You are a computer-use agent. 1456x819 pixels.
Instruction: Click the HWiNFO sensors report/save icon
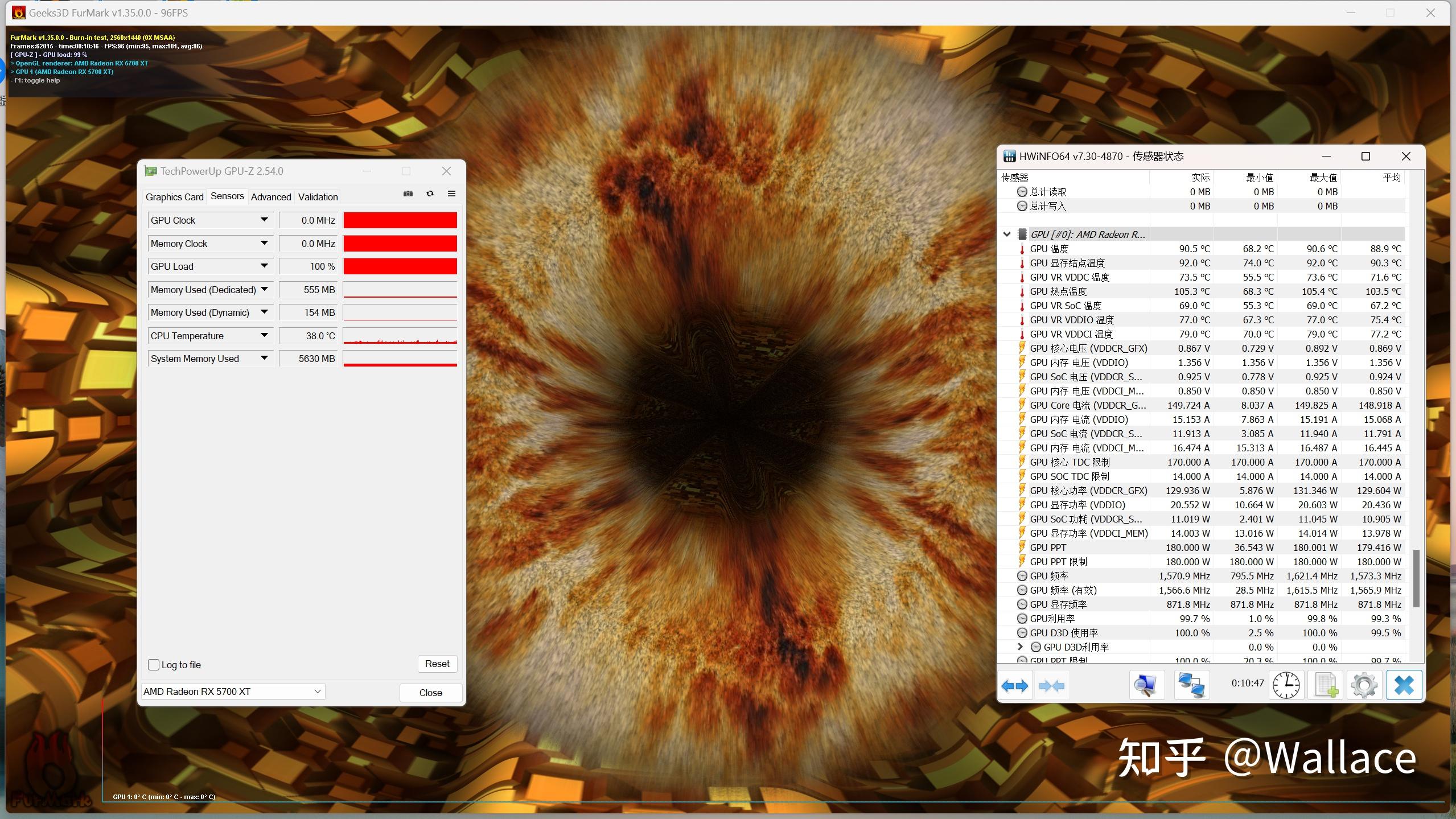1325,685
